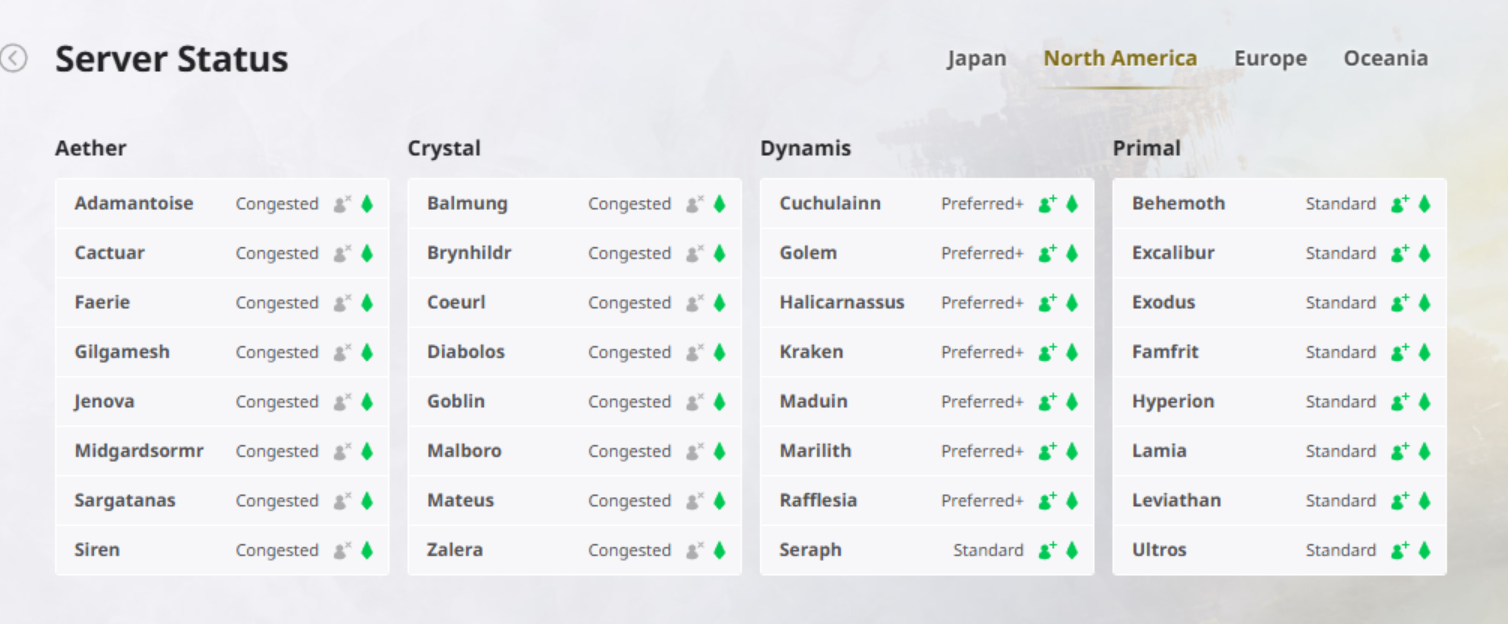The image size is (1508, 624).
Task: Select the North America region tab
Action: 1120,58
